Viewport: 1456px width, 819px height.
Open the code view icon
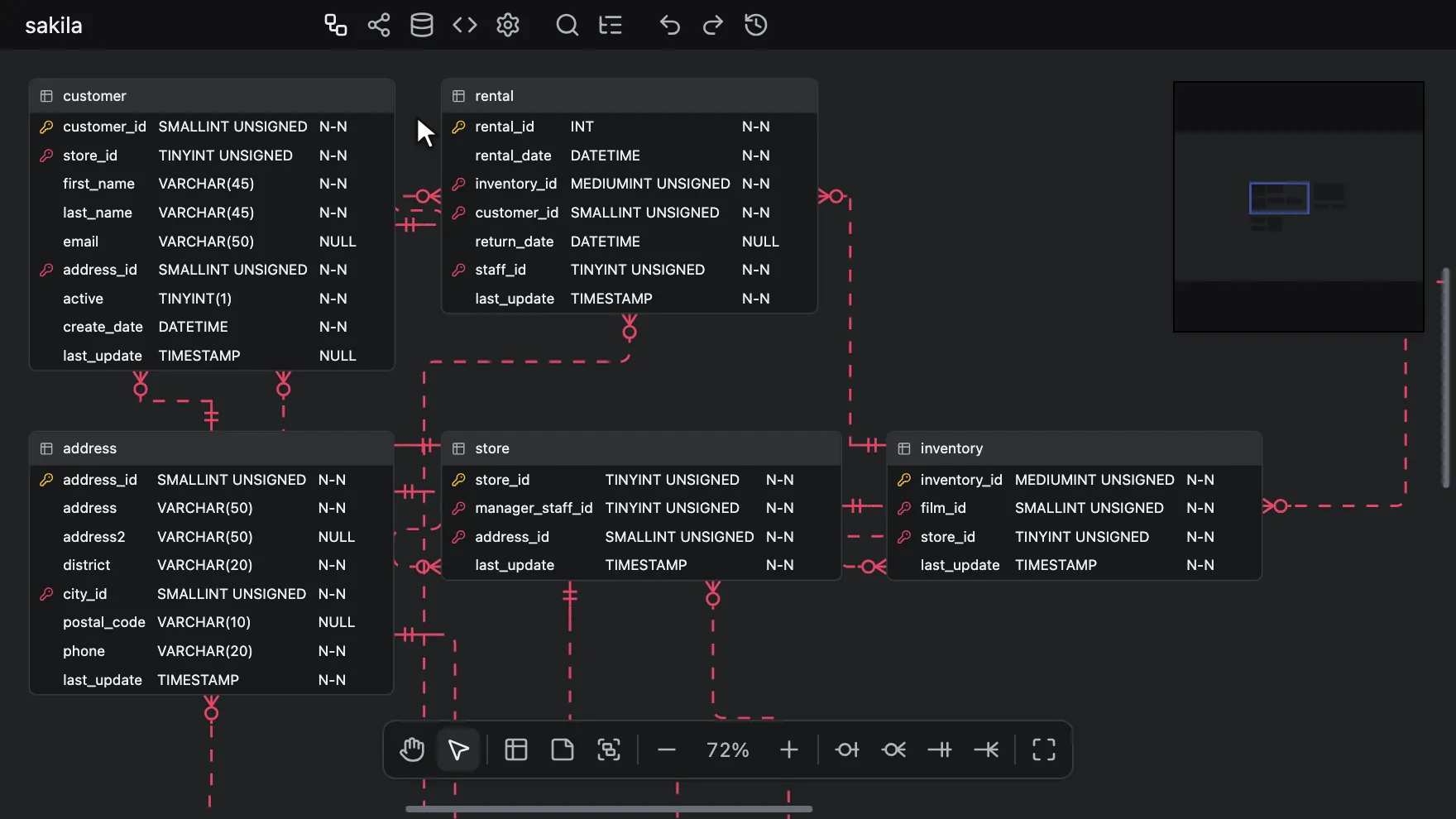pos(465,25)
